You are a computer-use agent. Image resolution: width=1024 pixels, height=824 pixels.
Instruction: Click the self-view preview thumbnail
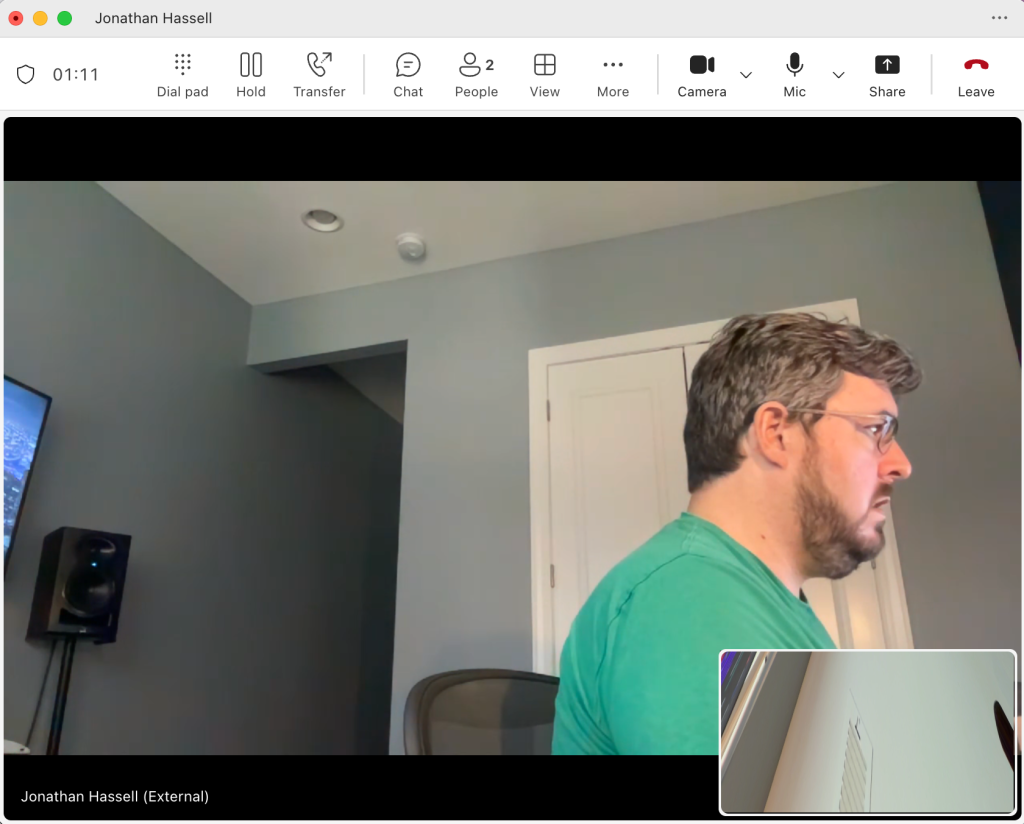point(867,732)
